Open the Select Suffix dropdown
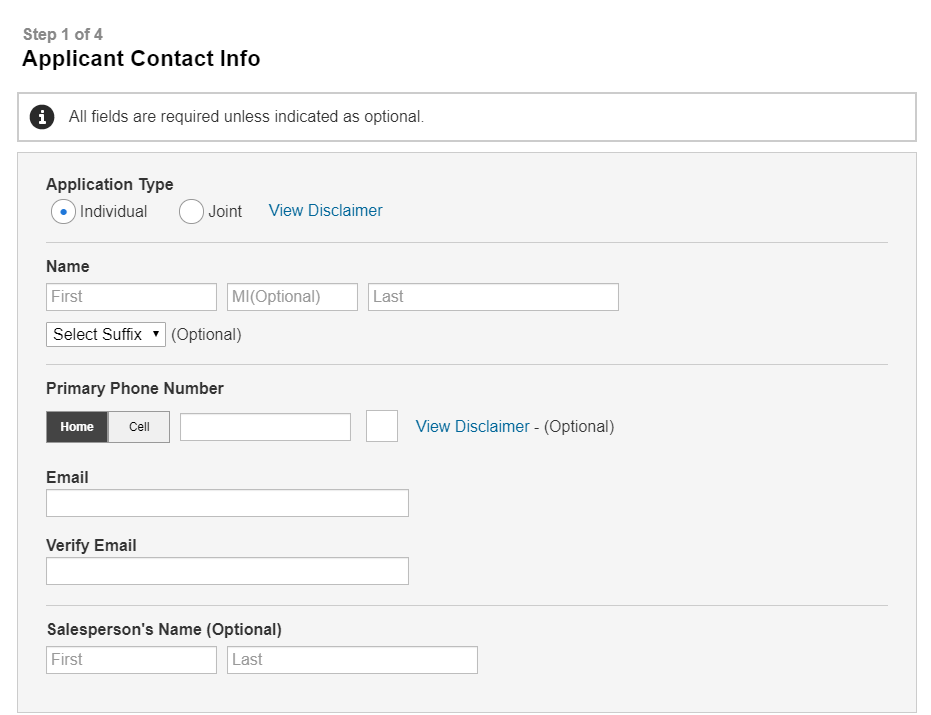 [106, 335]
